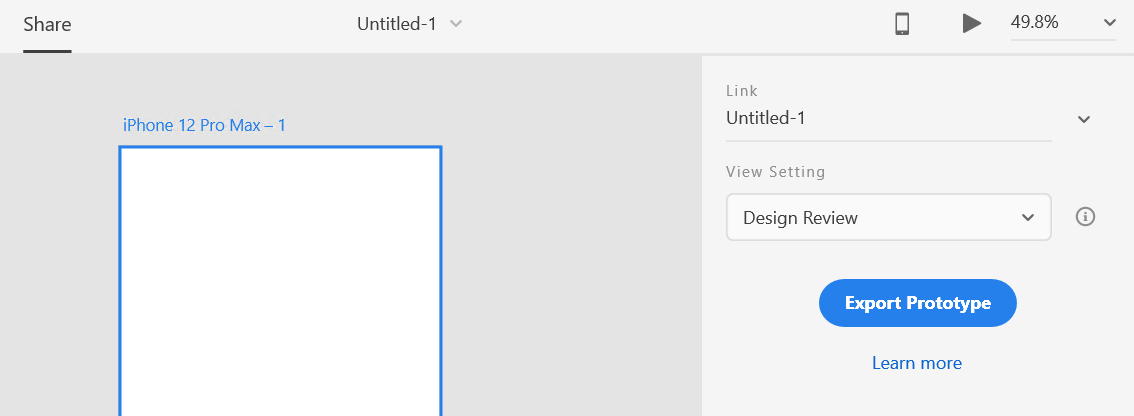Viewport: 1134px width, 416px height.
Task: Click the View Setting label
Action: pyautogui.click(x=775, y=172)
